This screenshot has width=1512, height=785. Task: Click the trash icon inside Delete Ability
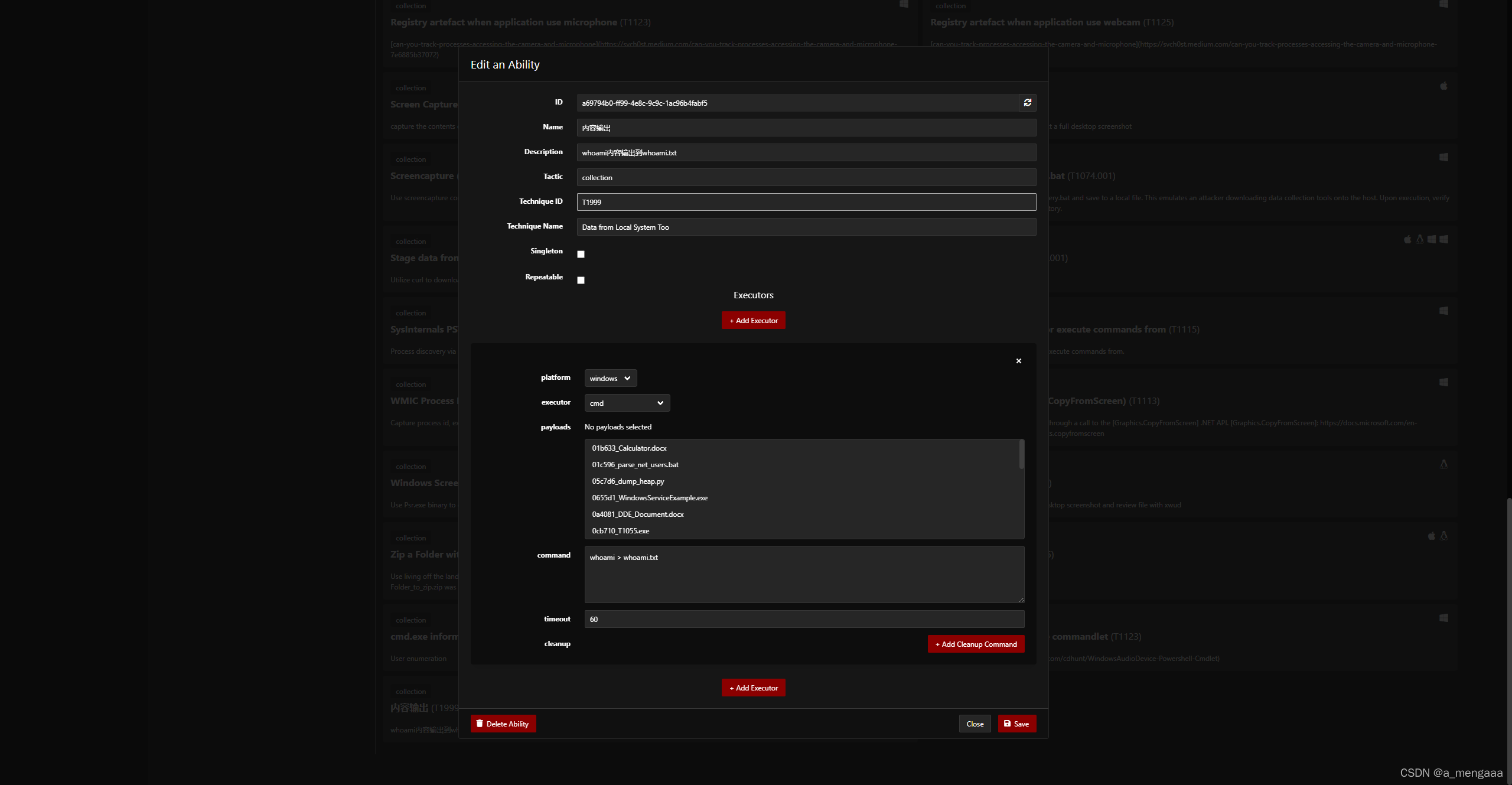tap(480, 724)
